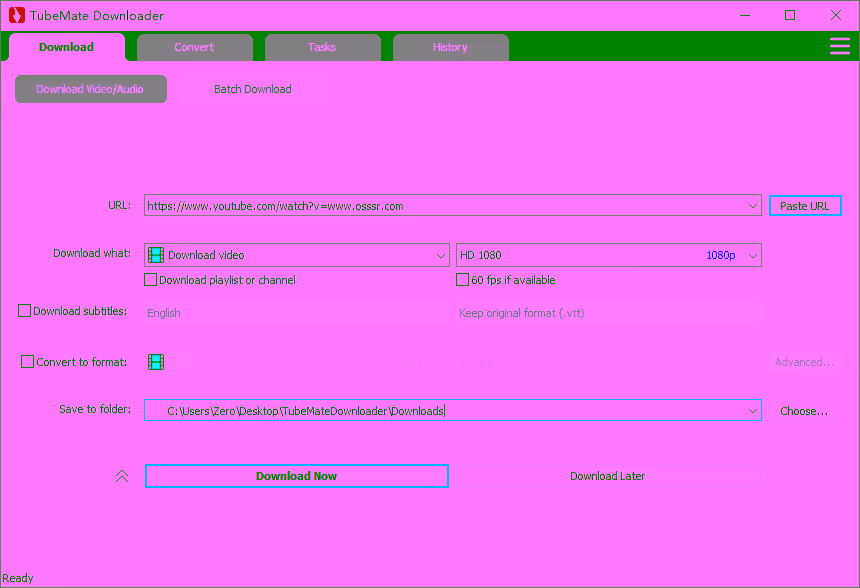
Task: Click the Advanced... button
Action: click(805, 362)
